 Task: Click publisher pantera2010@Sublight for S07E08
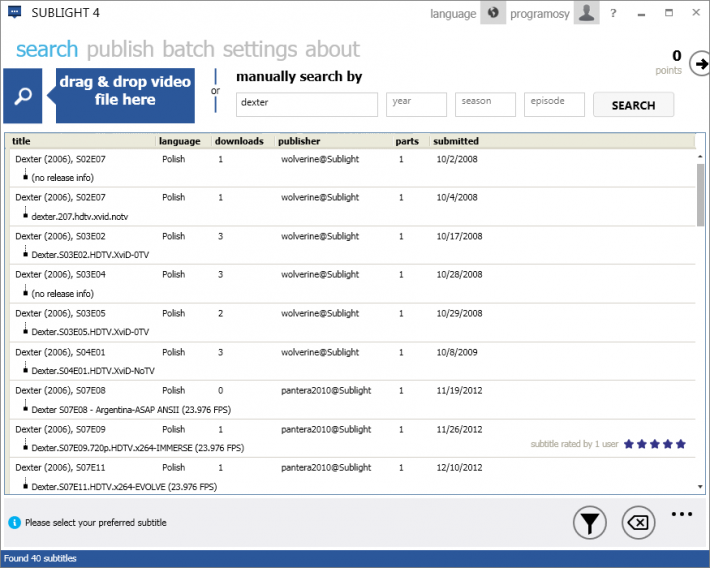[x=326, y=390]
